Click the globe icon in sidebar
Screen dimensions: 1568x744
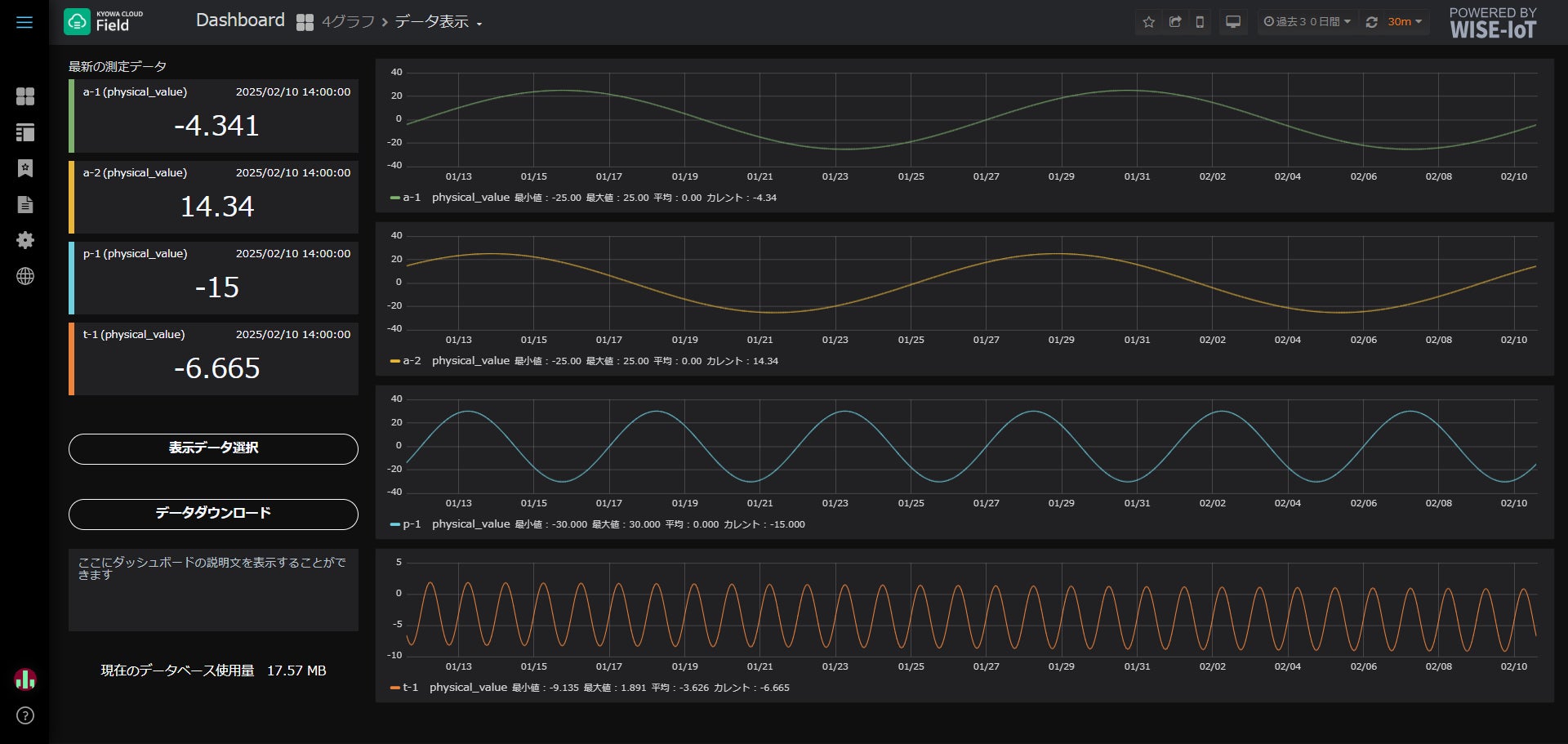(25, 276)
